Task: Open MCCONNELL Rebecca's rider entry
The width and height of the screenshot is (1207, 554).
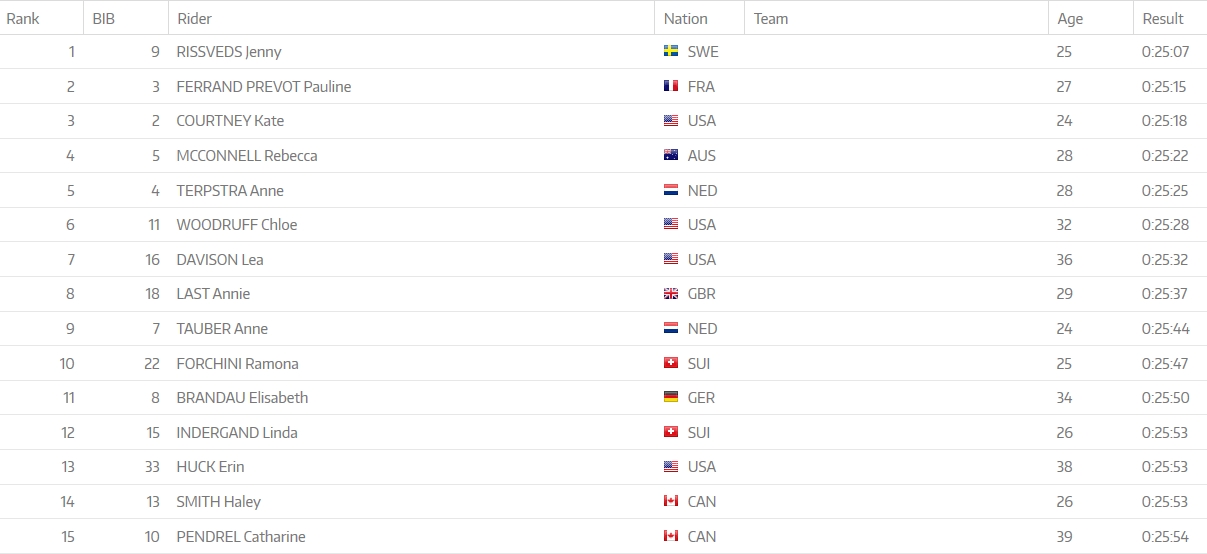Action: pos(246,156)
